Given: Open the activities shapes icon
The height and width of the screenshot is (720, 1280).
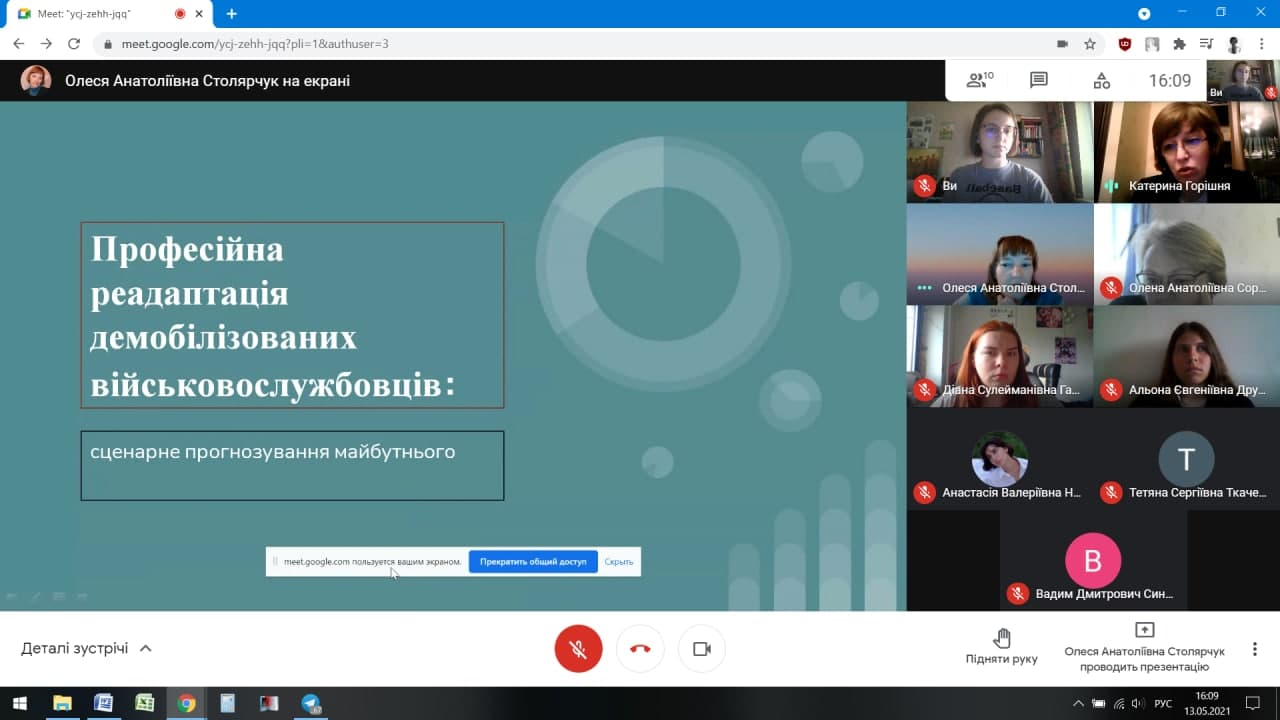Looking at the screenshot, I should pyautogui.click(x=1101, y=81).
